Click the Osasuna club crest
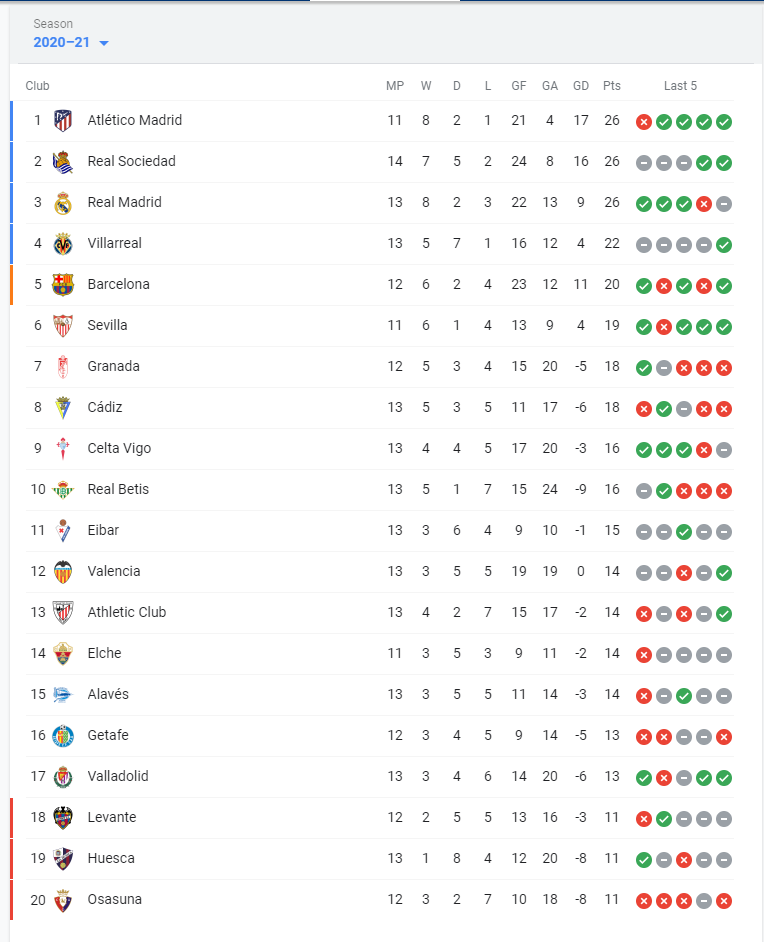 coord(63,900)
